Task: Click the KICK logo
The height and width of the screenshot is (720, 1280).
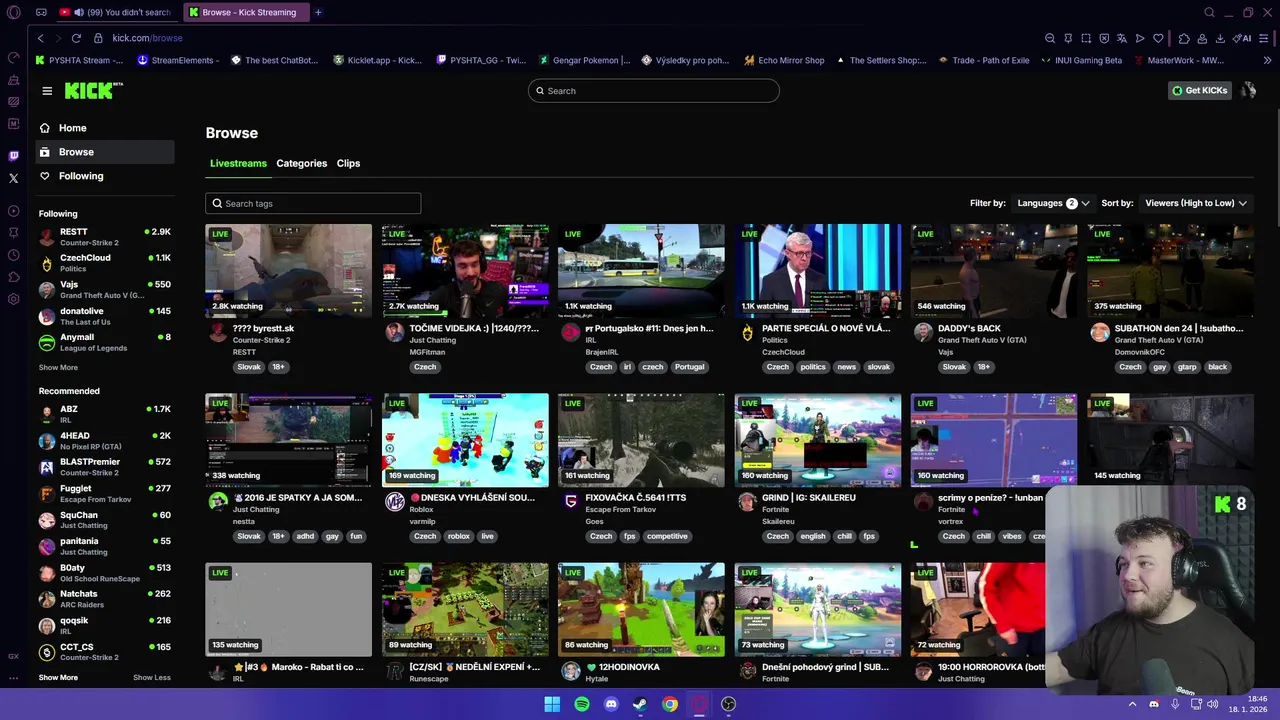Action: click(93, 91)
